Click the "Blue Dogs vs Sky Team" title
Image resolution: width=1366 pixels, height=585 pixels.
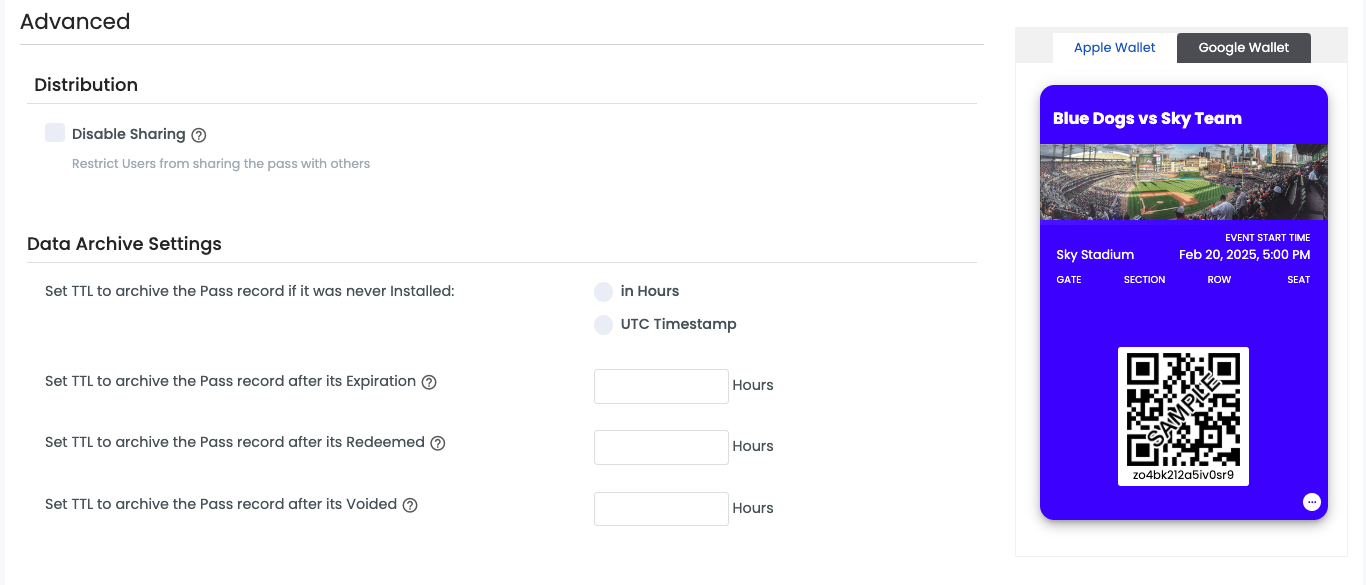pos(1147,118)
